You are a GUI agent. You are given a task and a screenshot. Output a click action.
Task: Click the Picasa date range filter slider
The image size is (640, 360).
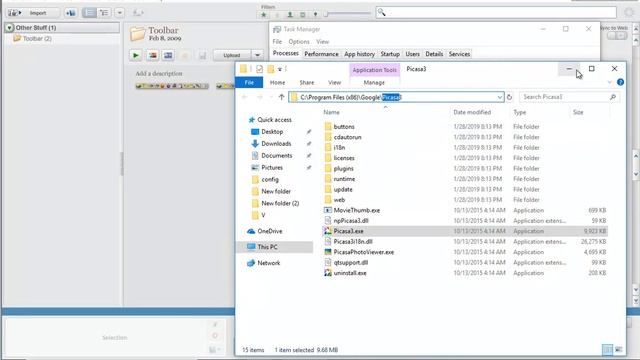click(347, 14)
